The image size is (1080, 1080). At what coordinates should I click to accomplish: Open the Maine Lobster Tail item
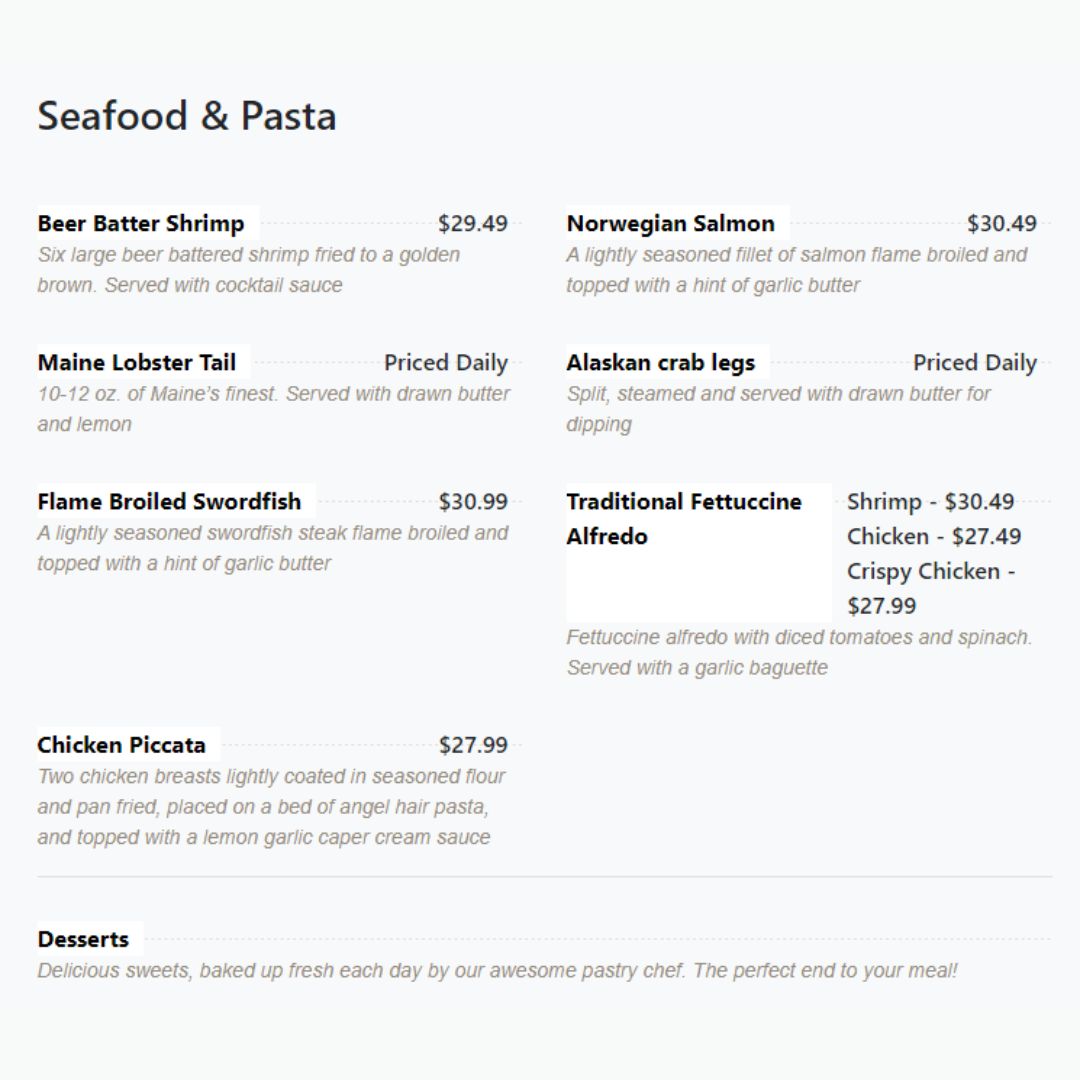(137, 362)
